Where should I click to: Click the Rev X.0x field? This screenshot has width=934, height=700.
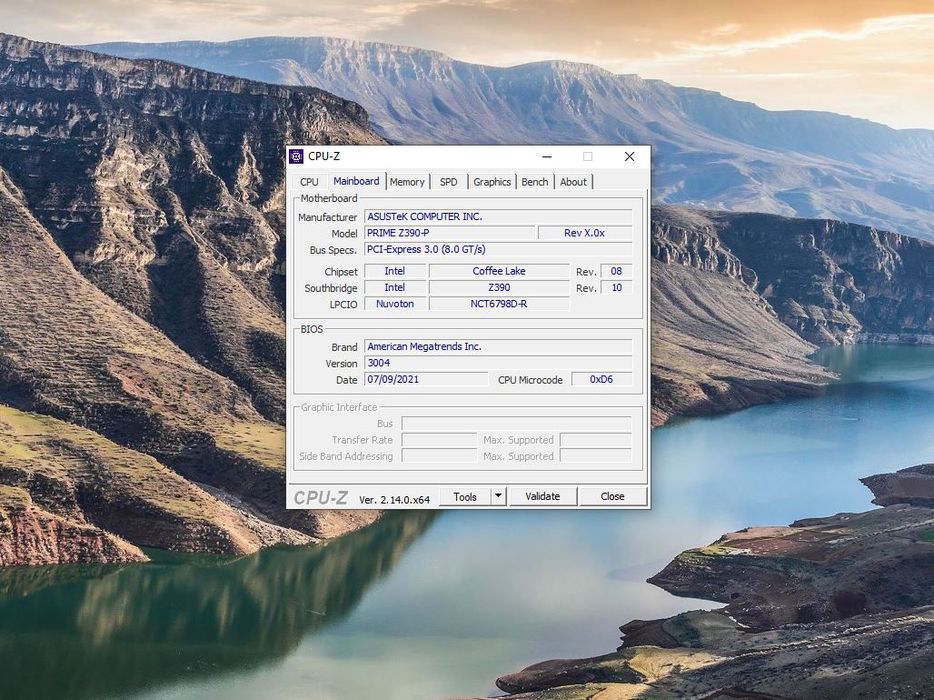click(584, 233)
